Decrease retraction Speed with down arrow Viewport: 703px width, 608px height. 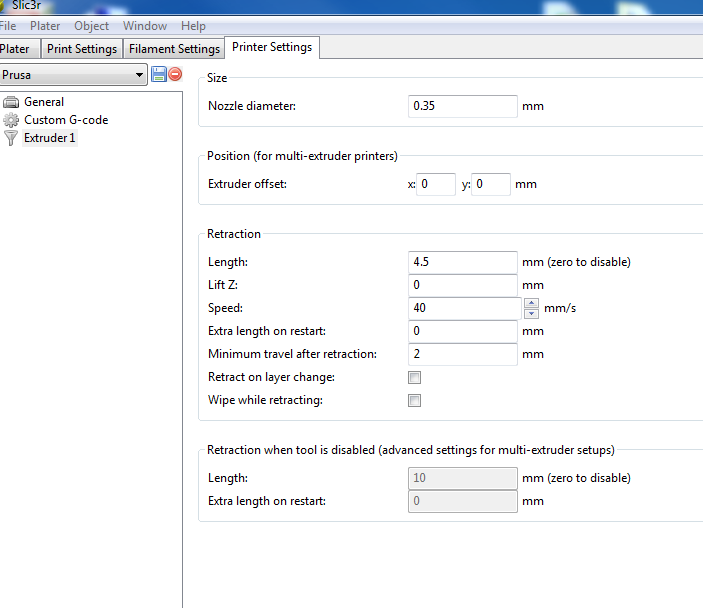[531, 313]
